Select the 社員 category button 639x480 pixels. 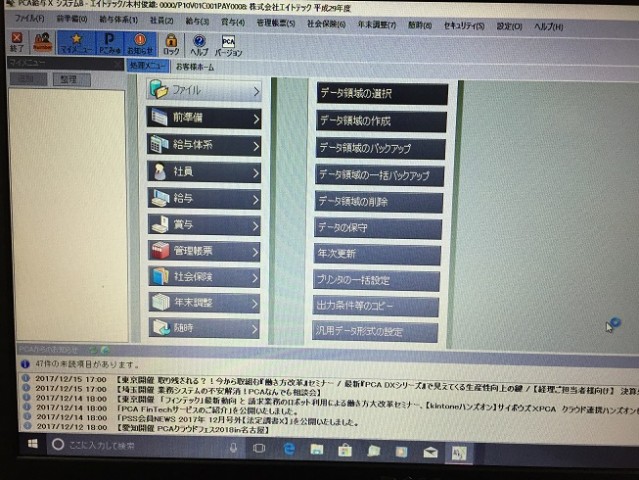[x=204, y=172]
